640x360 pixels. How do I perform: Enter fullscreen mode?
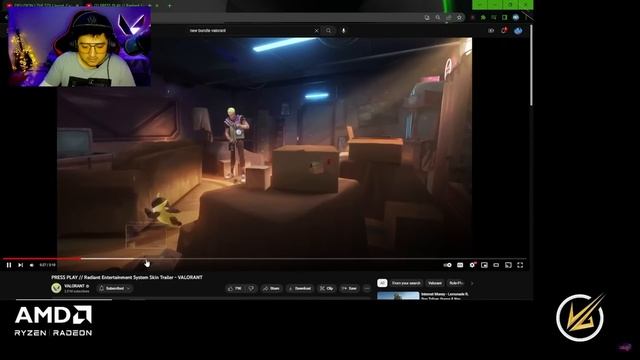point(520,265)
